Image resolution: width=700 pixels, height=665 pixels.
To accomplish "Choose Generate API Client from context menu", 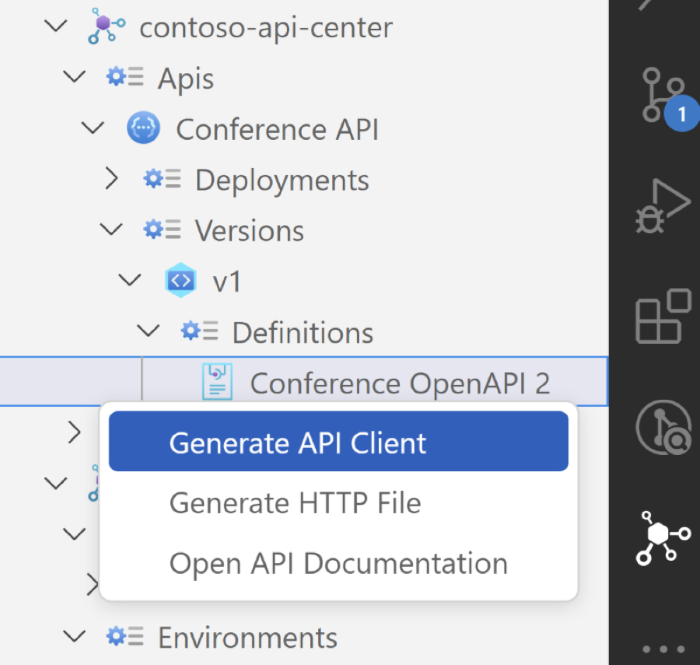I will tap(338, 441).
